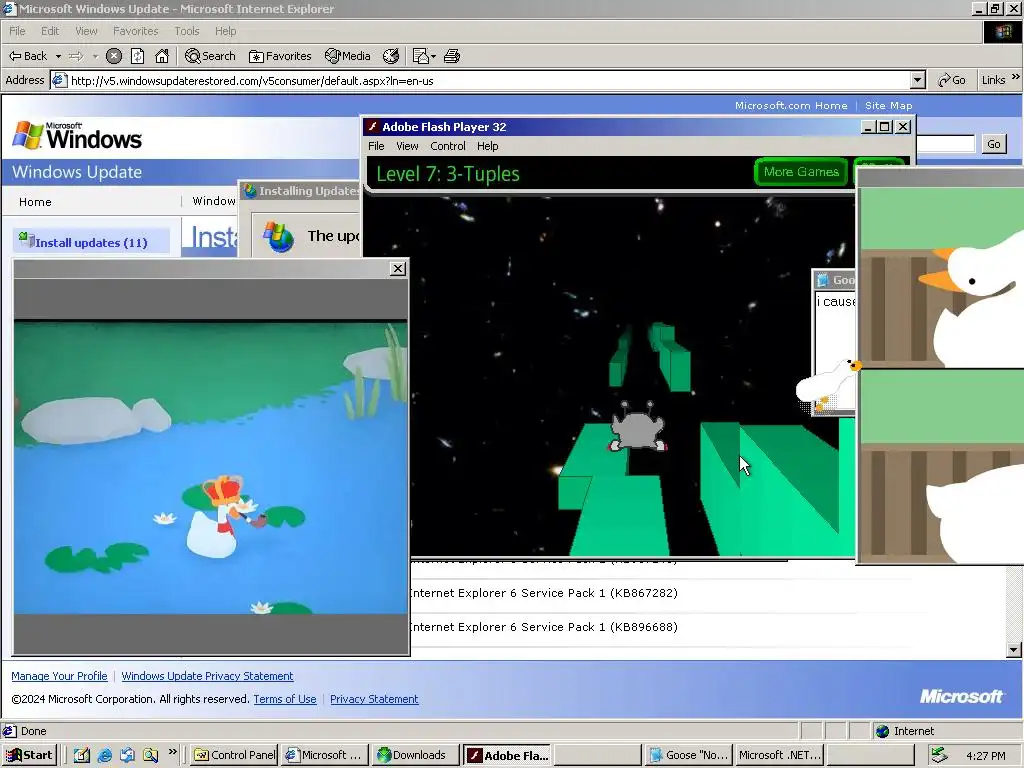Select update row KB867282
Viewport: 1024px width, 768px height.
click(x=543, y=593)
